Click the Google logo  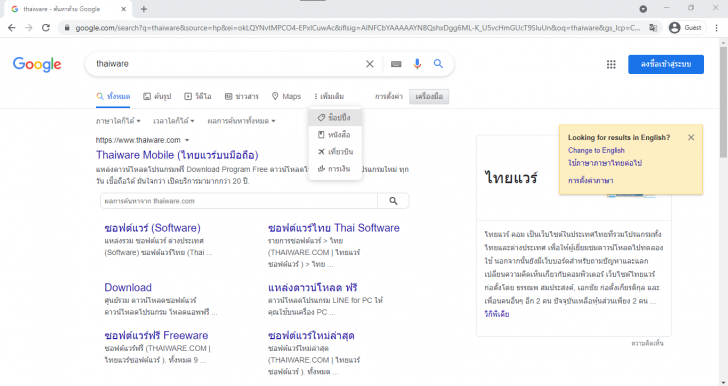pyautogui.click(x=37, y=64)
